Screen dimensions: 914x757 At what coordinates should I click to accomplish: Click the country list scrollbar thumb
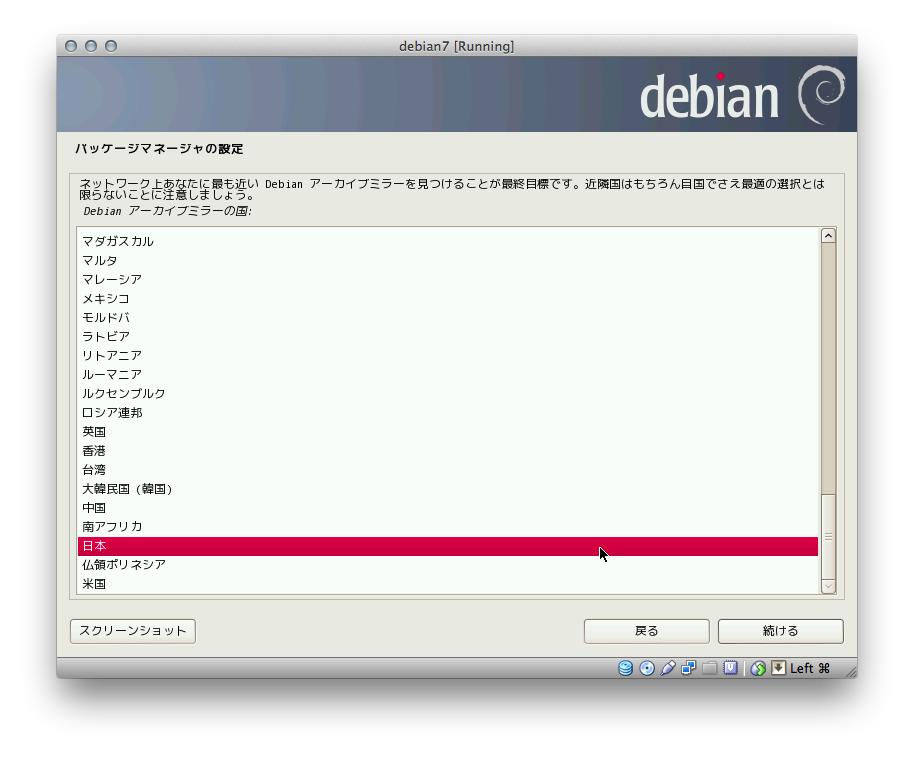pos(828,536)
